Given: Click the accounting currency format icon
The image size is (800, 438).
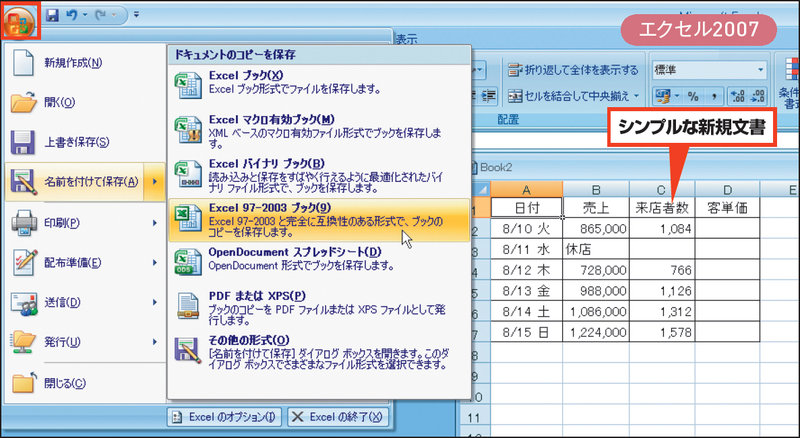Looking at the screenshot, I should tap(664, 96).
